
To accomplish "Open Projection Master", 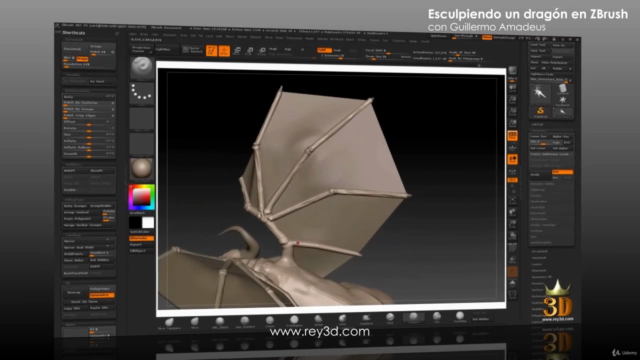I will coord(141,49).
